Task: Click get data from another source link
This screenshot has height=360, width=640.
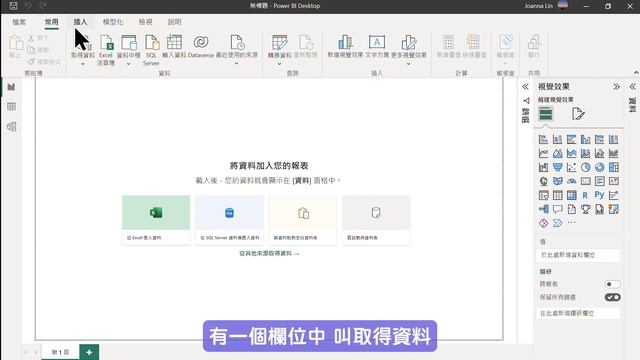Action: pyautogui.click(x=269, y=253)
